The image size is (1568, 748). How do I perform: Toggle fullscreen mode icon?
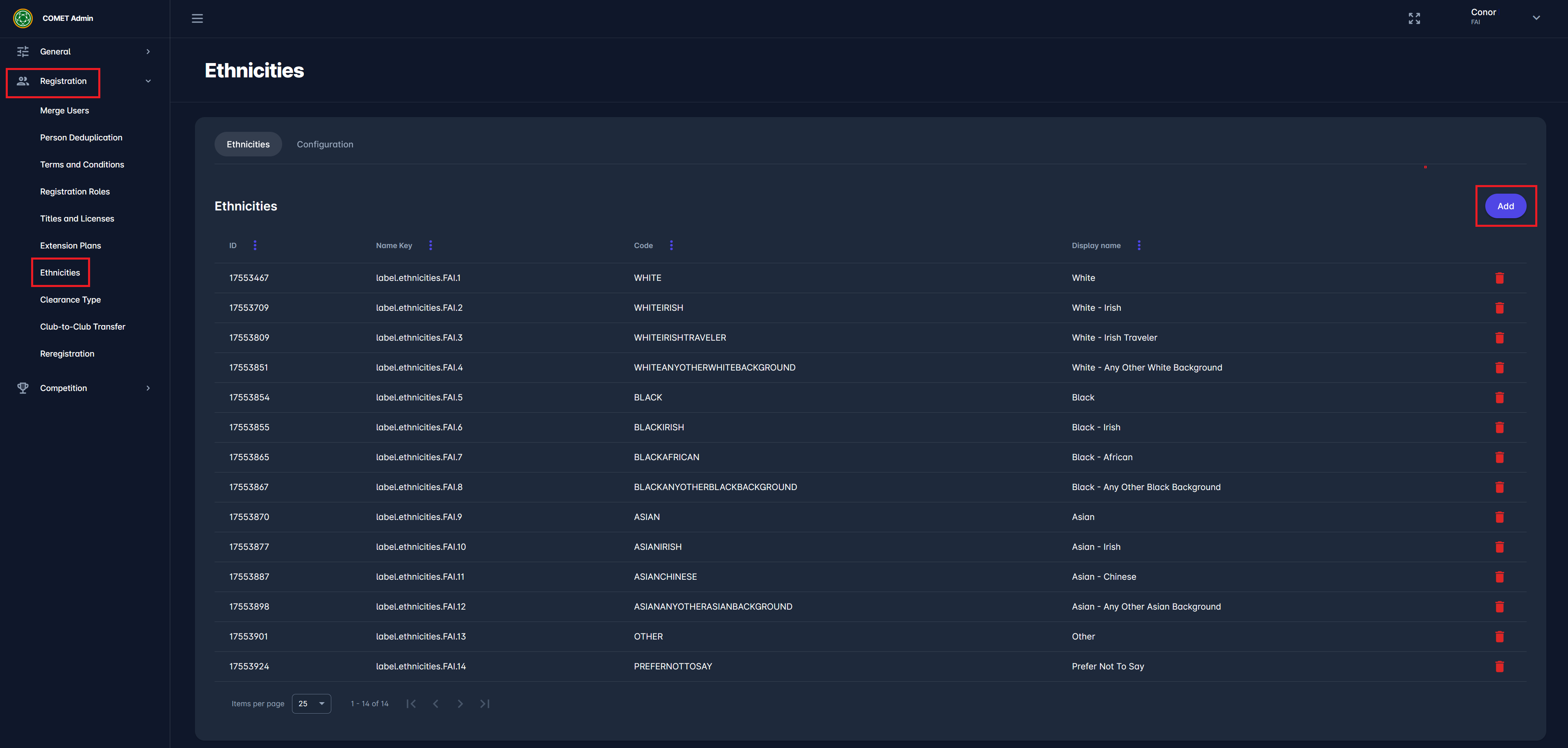1414,18
